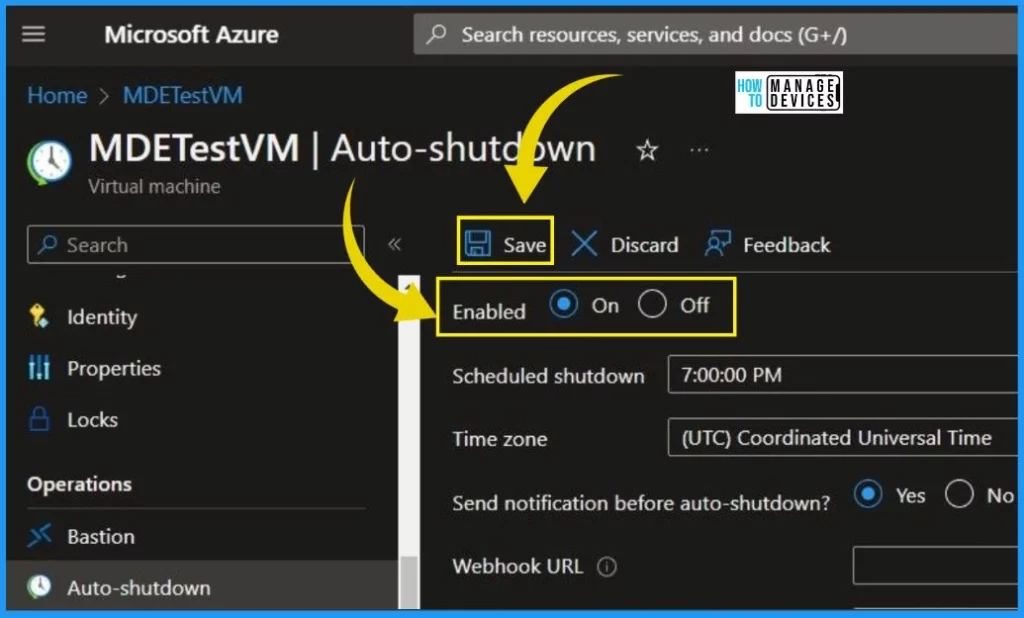
Task: Choose No for send notification
Action: (959, 494)
